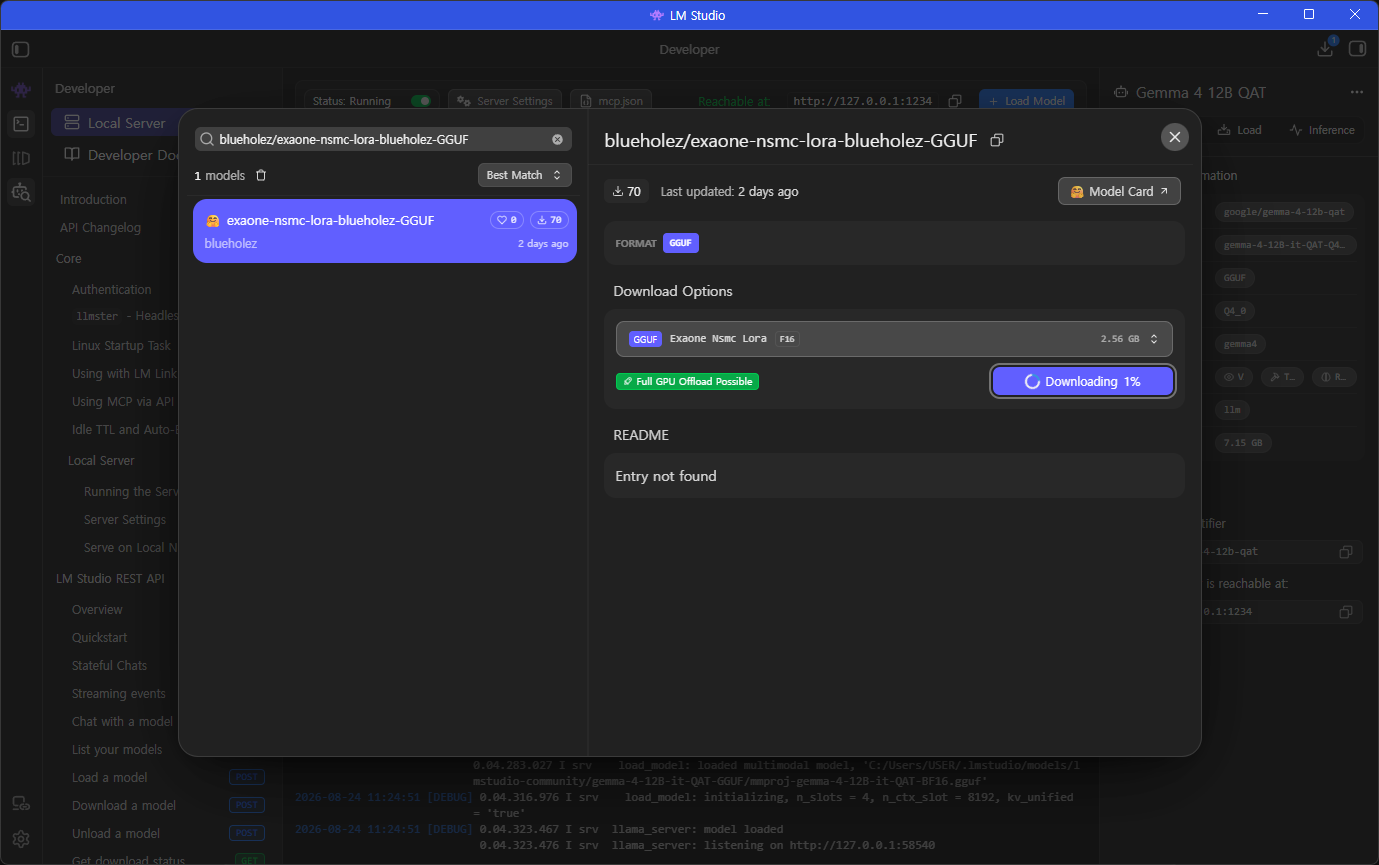
Task: Open the Chat view from the purple rail icon
Action: pyautogui.click(x=21, y=90)
